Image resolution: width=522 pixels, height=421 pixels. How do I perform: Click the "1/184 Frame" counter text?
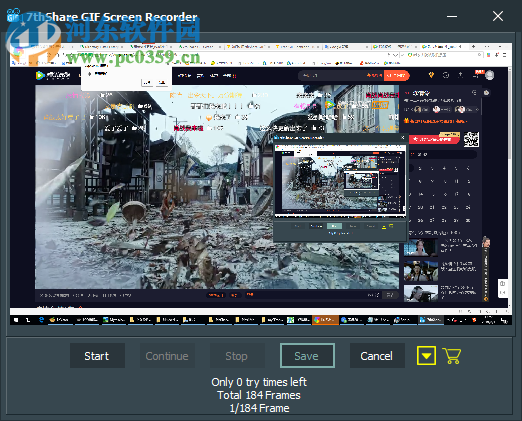coord(259,408)
